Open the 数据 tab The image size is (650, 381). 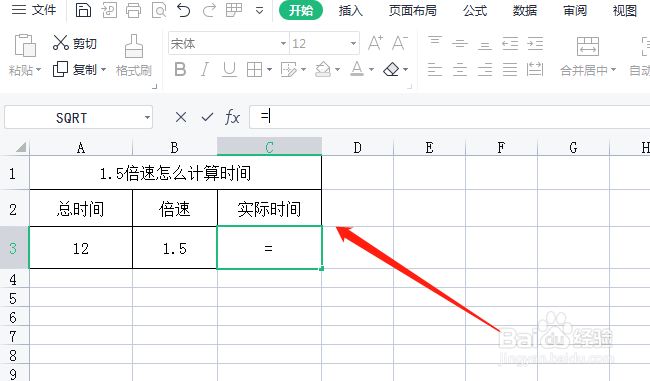[525, 10]
